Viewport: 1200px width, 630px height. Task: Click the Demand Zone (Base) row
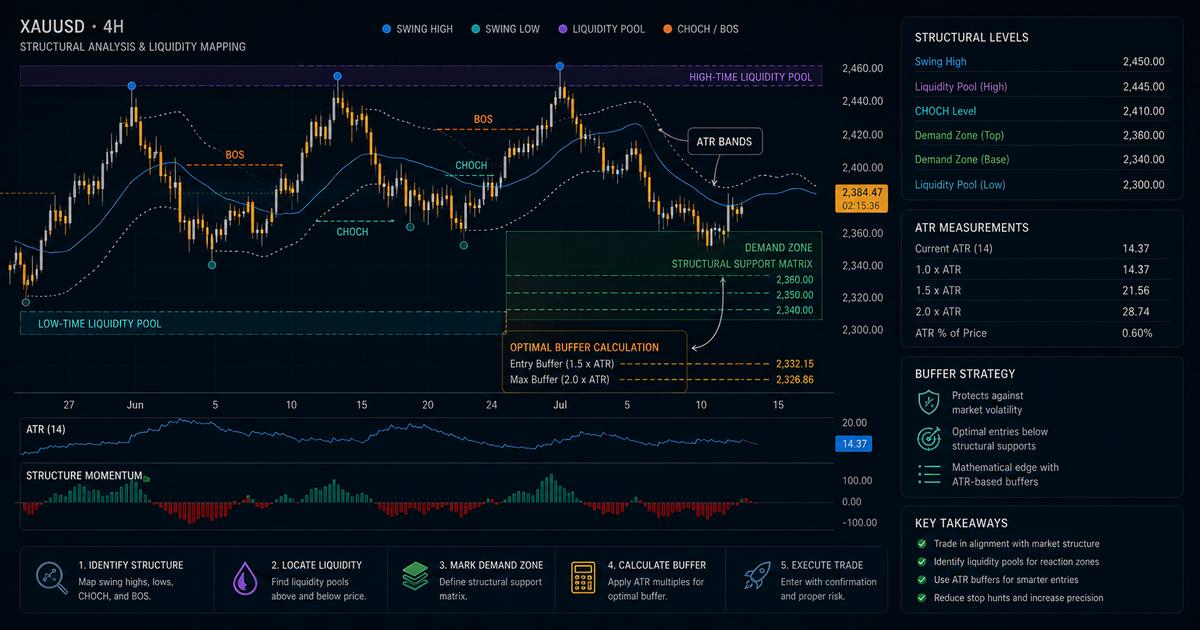[x=1039, y=159]
